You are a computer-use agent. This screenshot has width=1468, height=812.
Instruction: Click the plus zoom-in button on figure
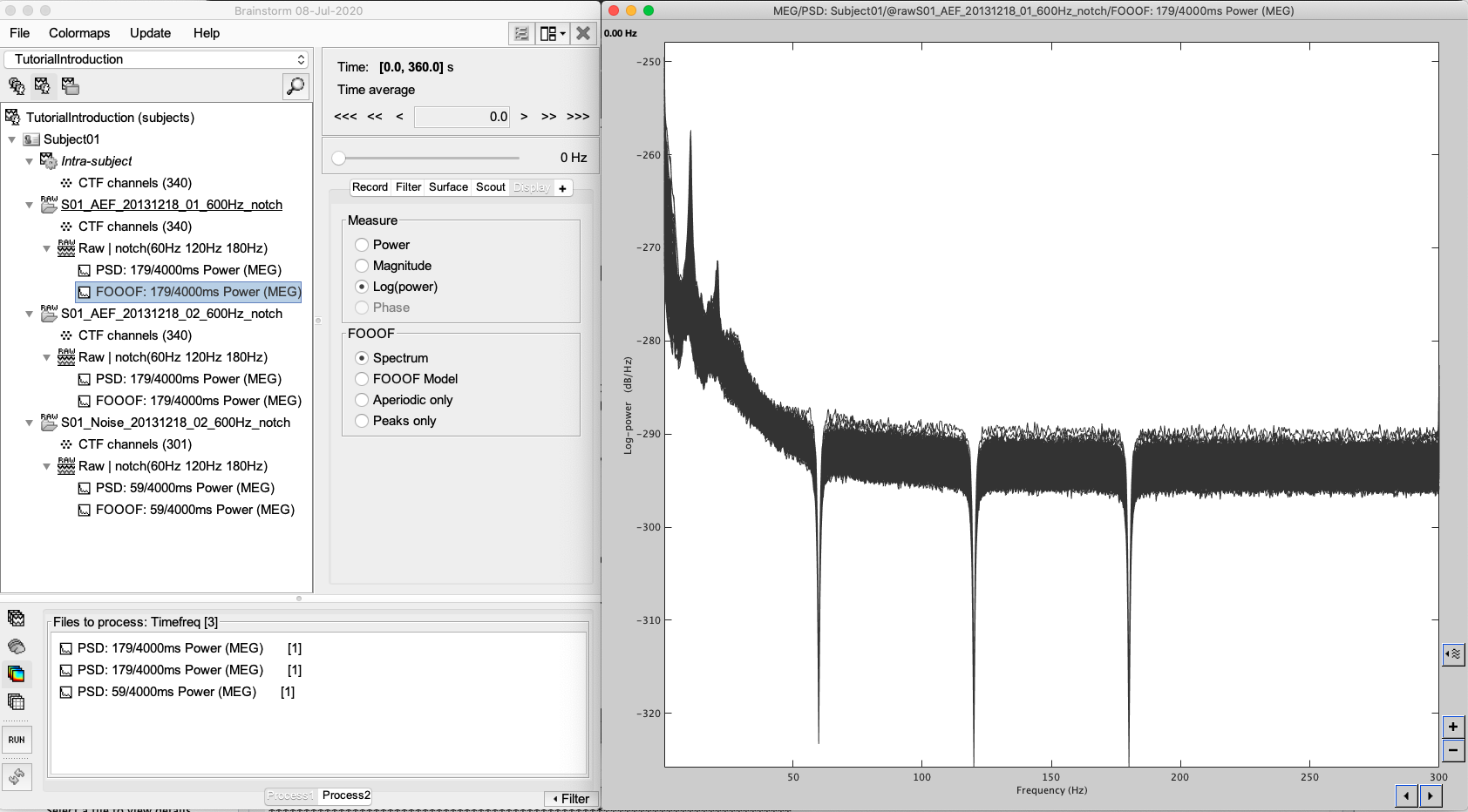tap(1452, 727)
